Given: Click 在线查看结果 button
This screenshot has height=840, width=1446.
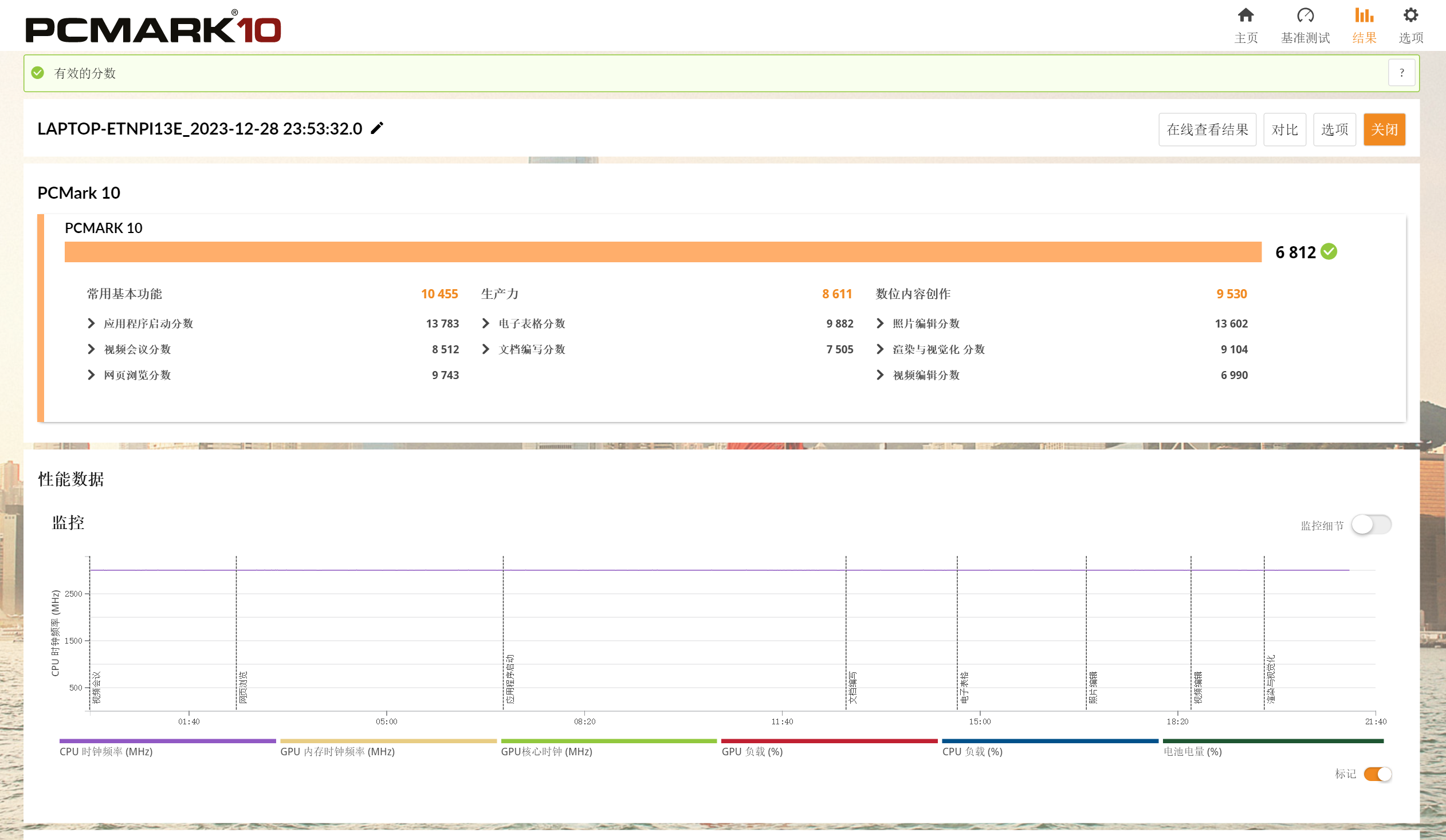Looking at the screenshot, I should point(1207,129).
